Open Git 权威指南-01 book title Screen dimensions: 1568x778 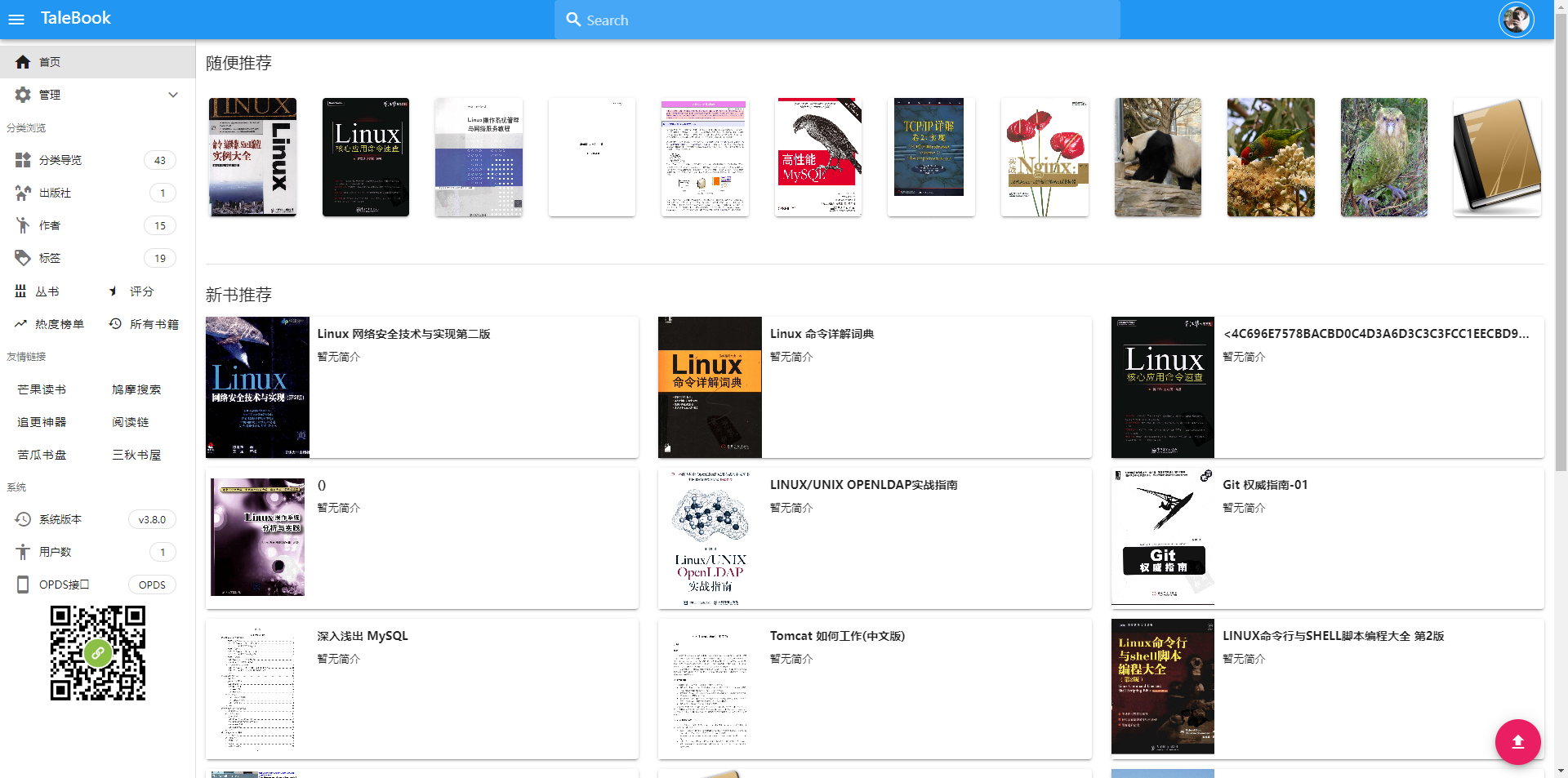(x=1265, y=485)
